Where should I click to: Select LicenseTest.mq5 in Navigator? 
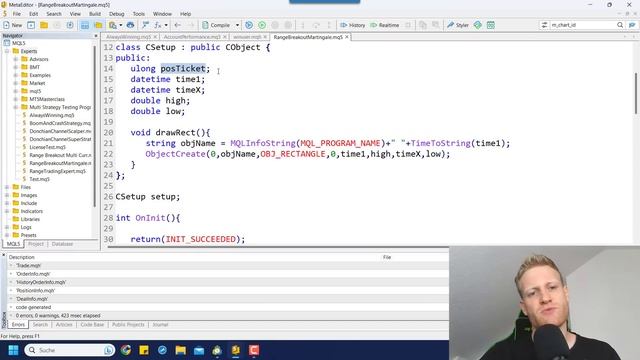coord(47,147)
